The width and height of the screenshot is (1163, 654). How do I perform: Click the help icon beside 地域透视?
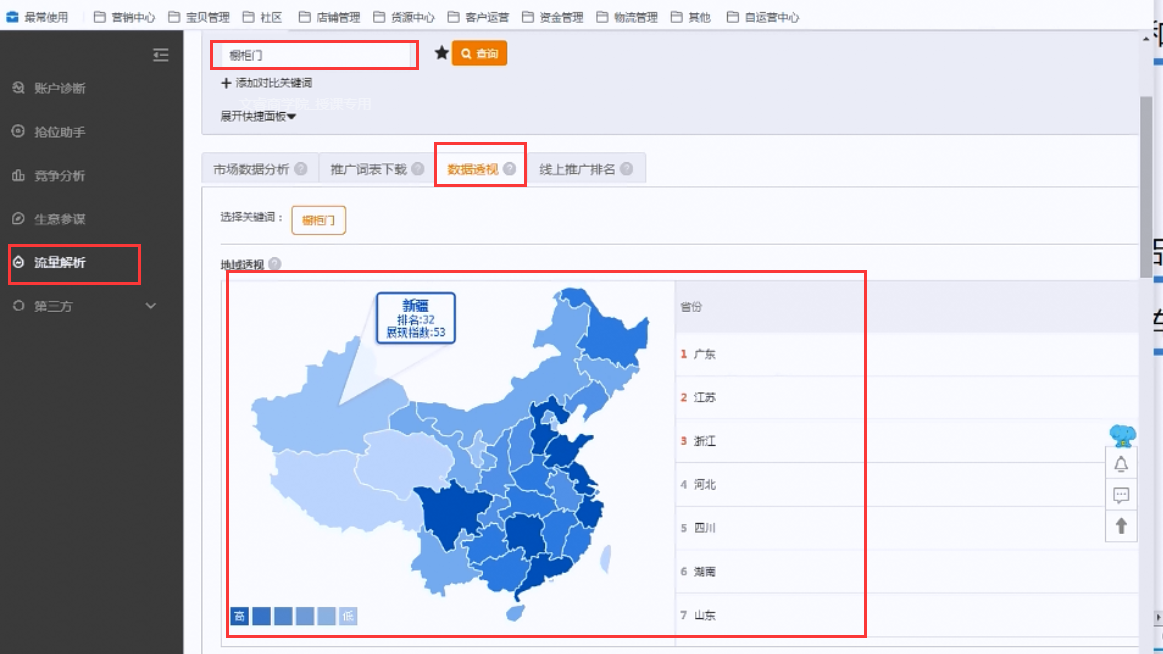click(275, 264)
